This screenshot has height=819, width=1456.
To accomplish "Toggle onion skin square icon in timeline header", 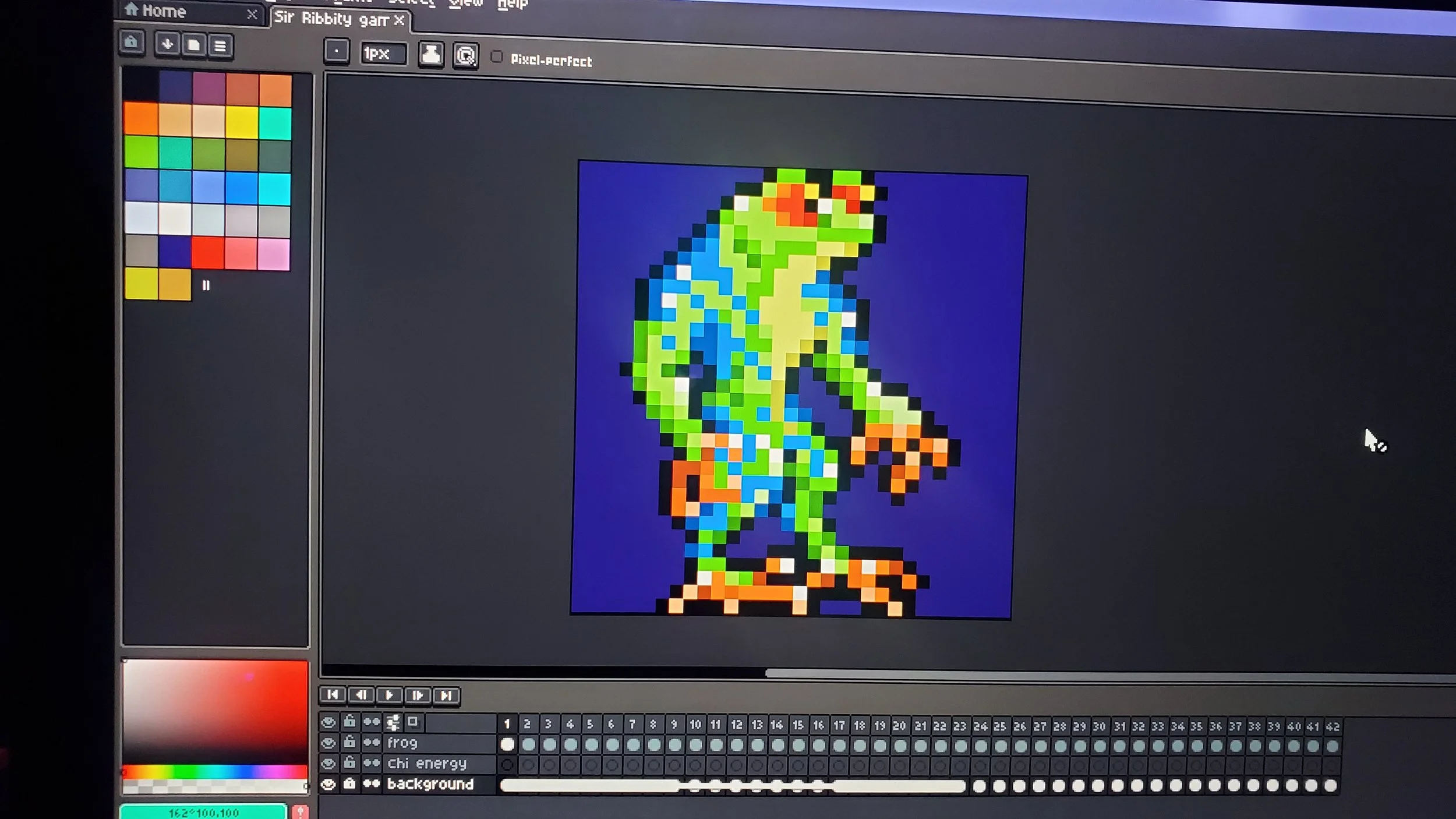I will pyautogui.click(x=413, y=722).
